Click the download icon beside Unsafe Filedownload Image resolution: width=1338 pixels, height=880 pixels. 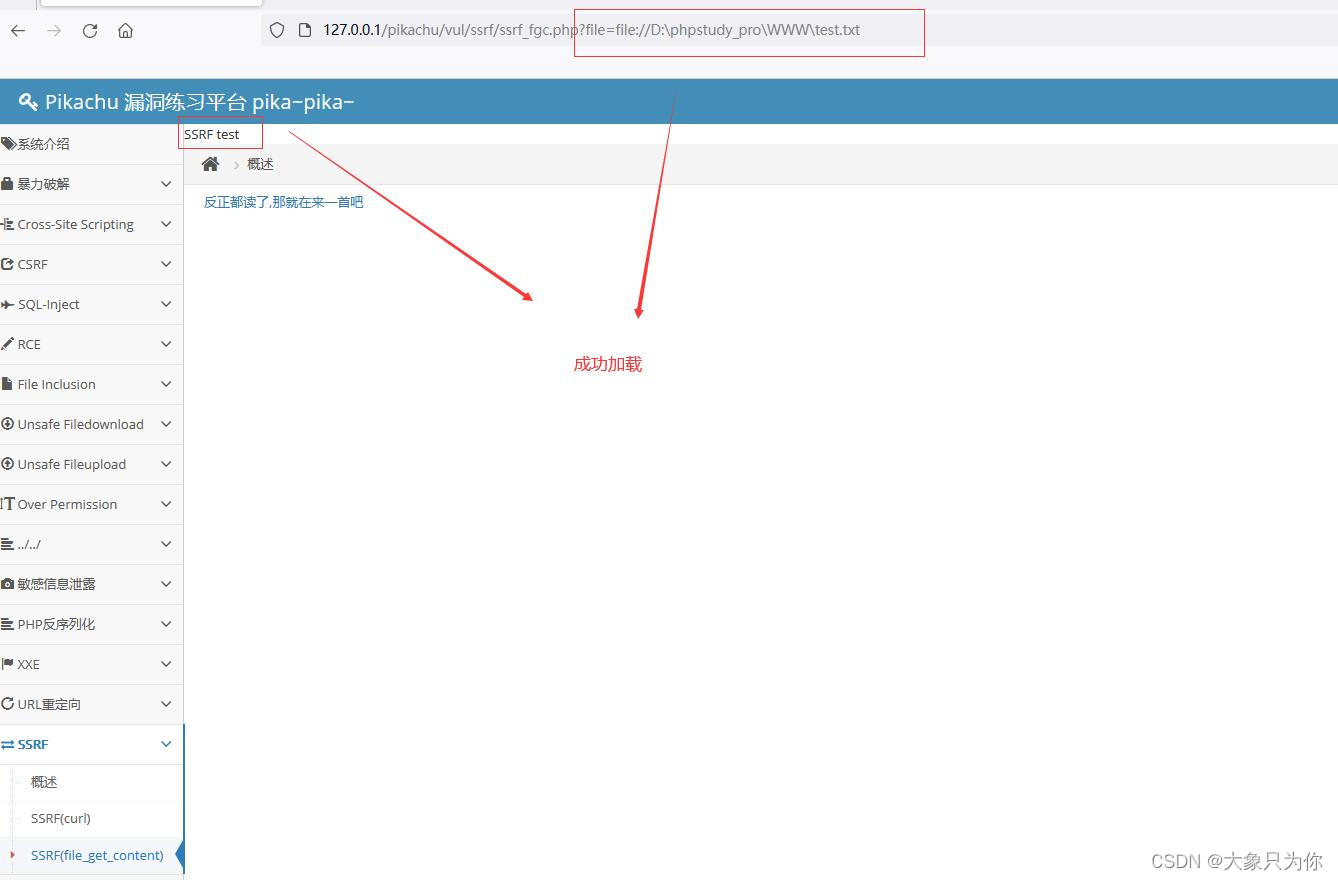click(8, 424)
